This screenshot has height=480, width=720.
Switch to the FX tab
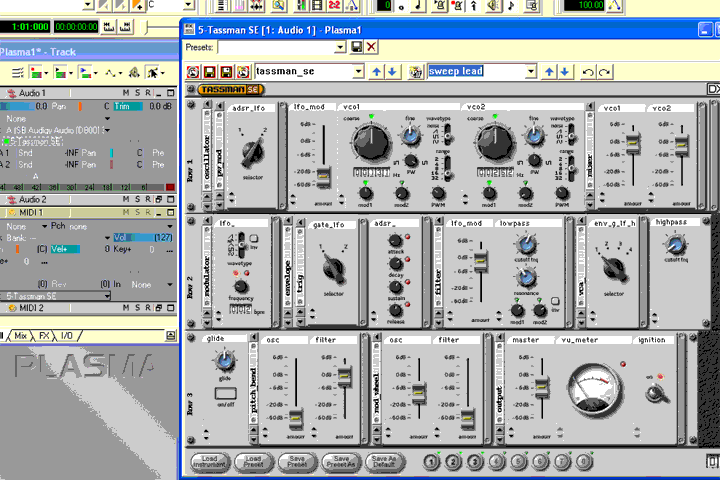click(x=44, y=336)
